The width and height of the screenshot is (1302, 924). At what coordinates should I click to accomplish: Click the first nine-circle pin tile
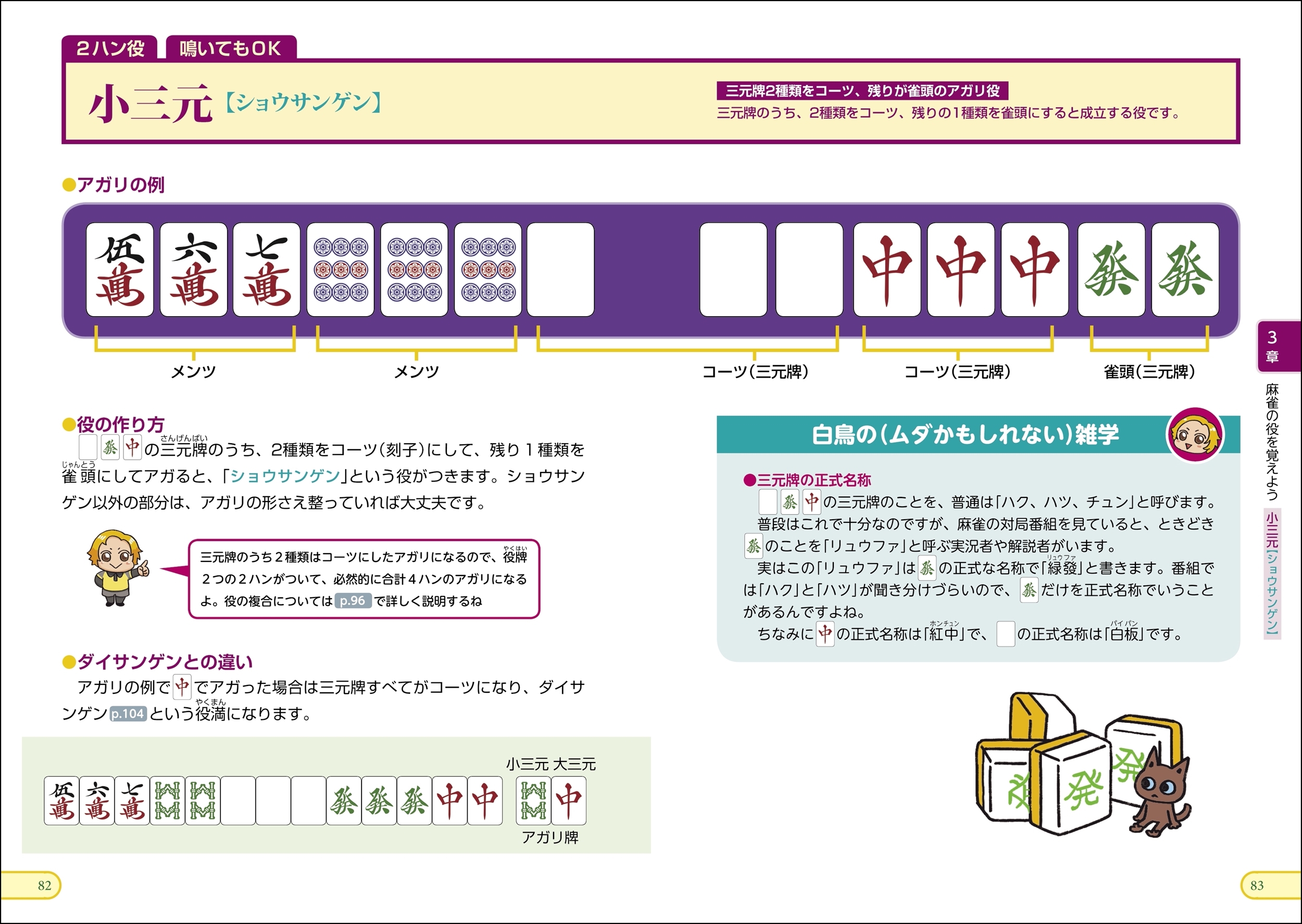click(340, 270)
